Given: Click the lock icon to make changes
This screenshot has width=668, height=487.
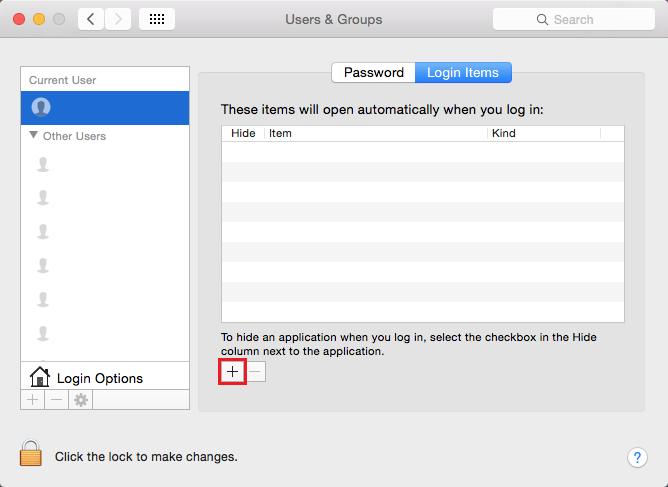Looking at the screenshot, I should tap(31, 453).
